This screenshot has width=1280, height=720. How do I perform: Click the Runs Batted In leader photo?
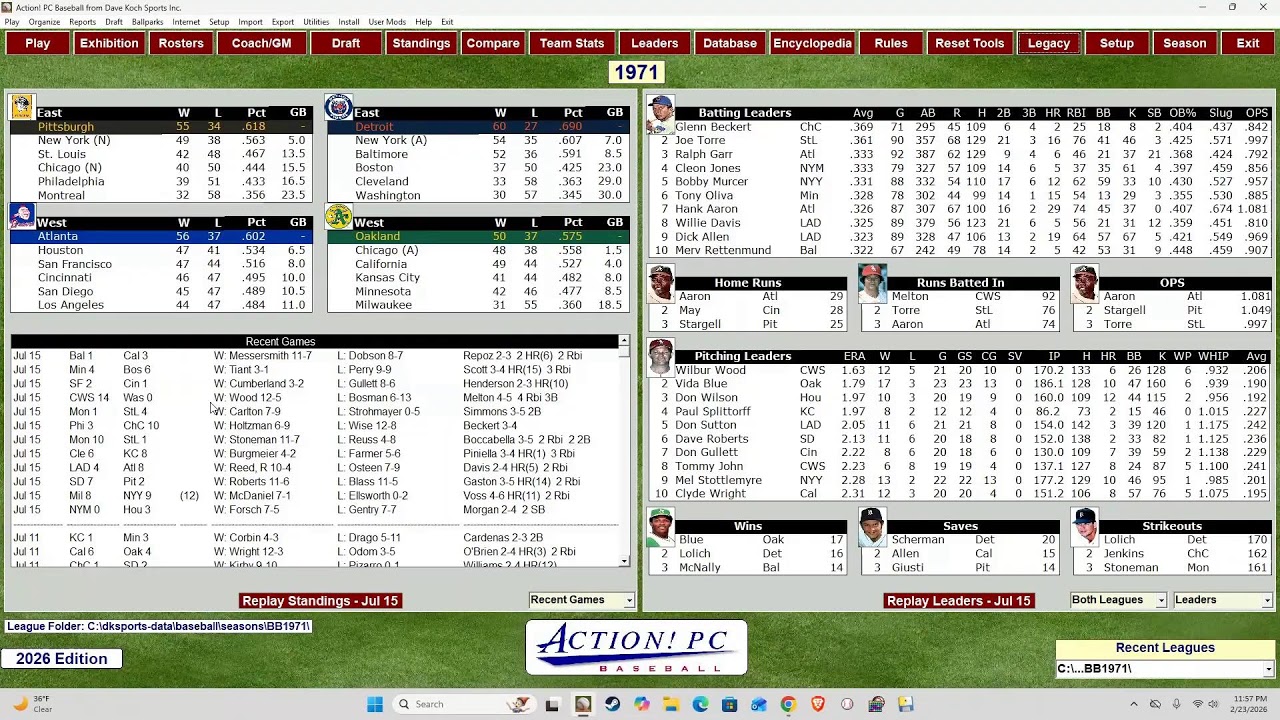tap(873, 284)
